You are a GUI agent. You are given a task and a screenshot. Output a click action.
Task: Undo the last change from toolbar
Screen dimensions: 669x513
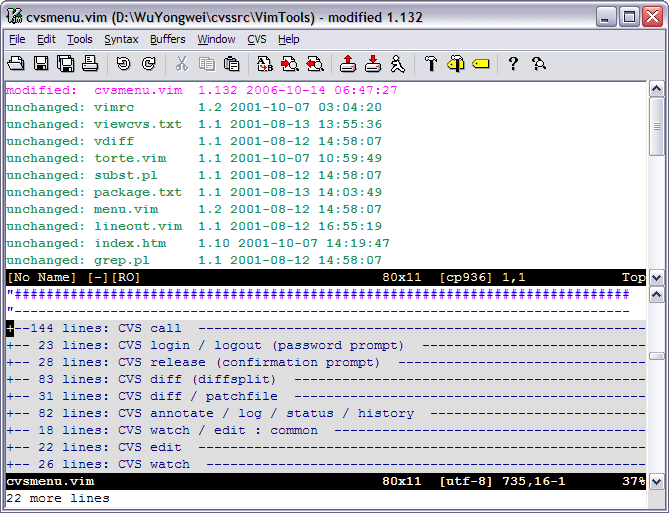[123, 64]
